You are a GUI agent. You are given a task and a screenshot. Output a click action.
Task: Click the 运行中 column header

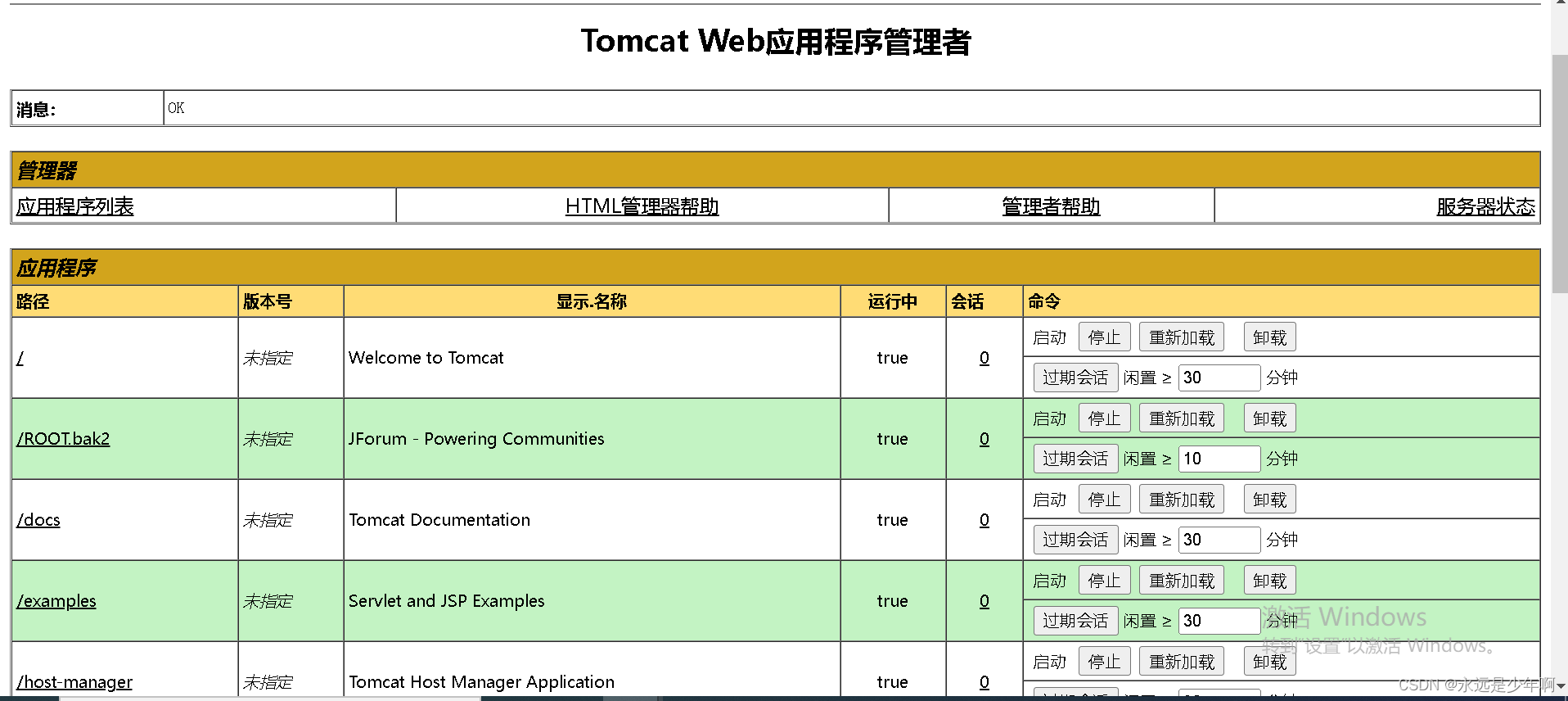(893, 301)
